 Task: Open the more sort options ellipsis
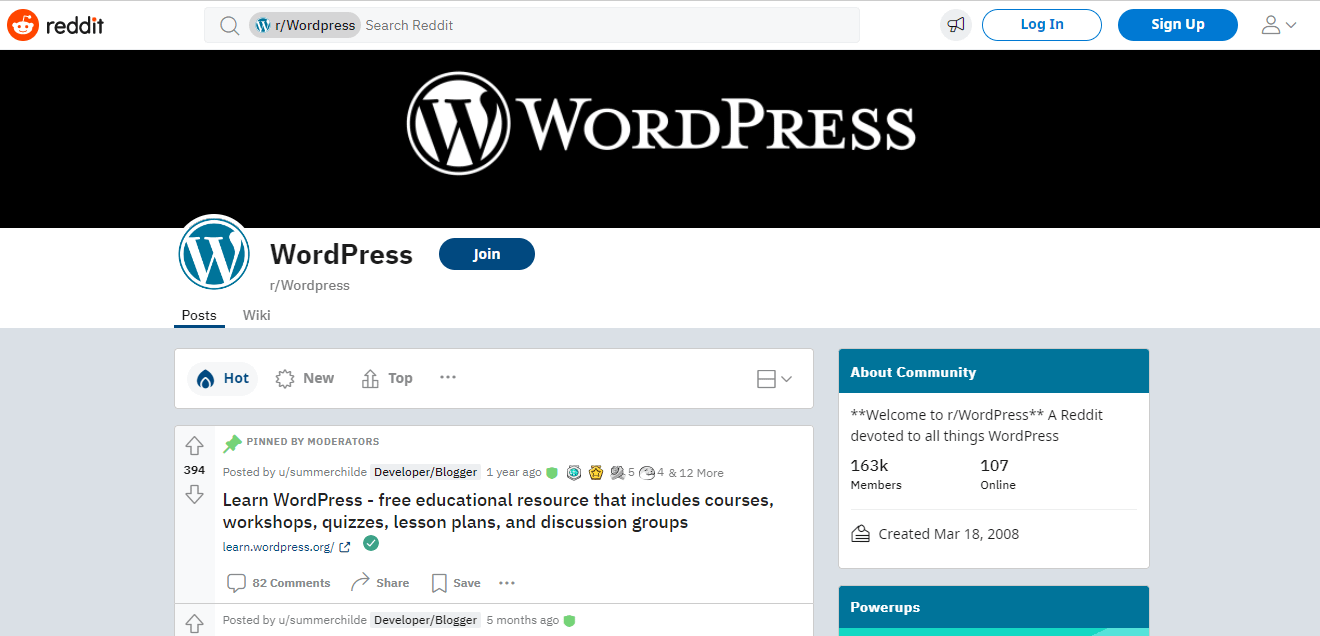point(447,378)
